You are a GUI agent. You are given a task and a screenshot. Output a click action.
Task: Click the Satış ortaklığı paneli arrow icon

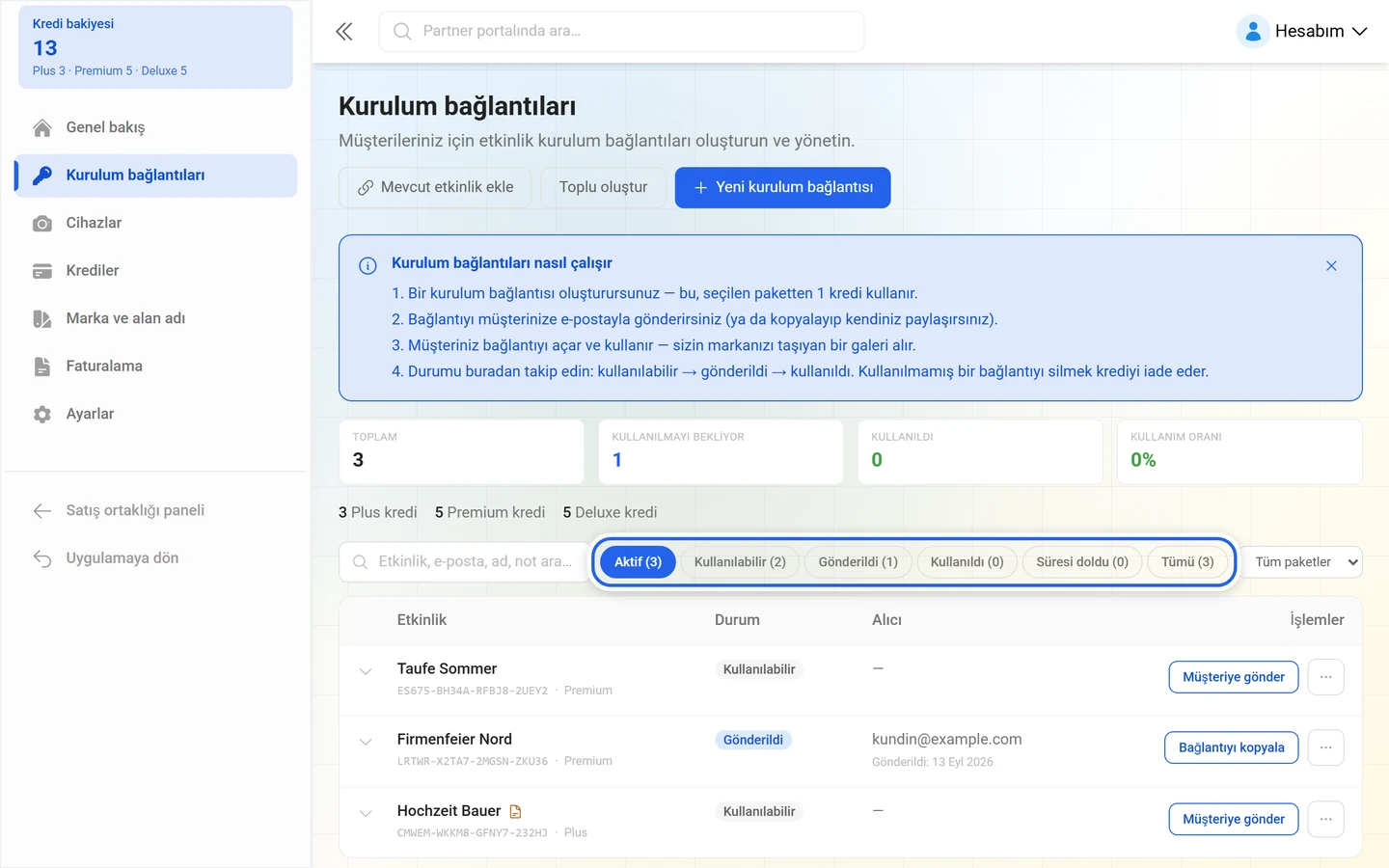[42, 511]
